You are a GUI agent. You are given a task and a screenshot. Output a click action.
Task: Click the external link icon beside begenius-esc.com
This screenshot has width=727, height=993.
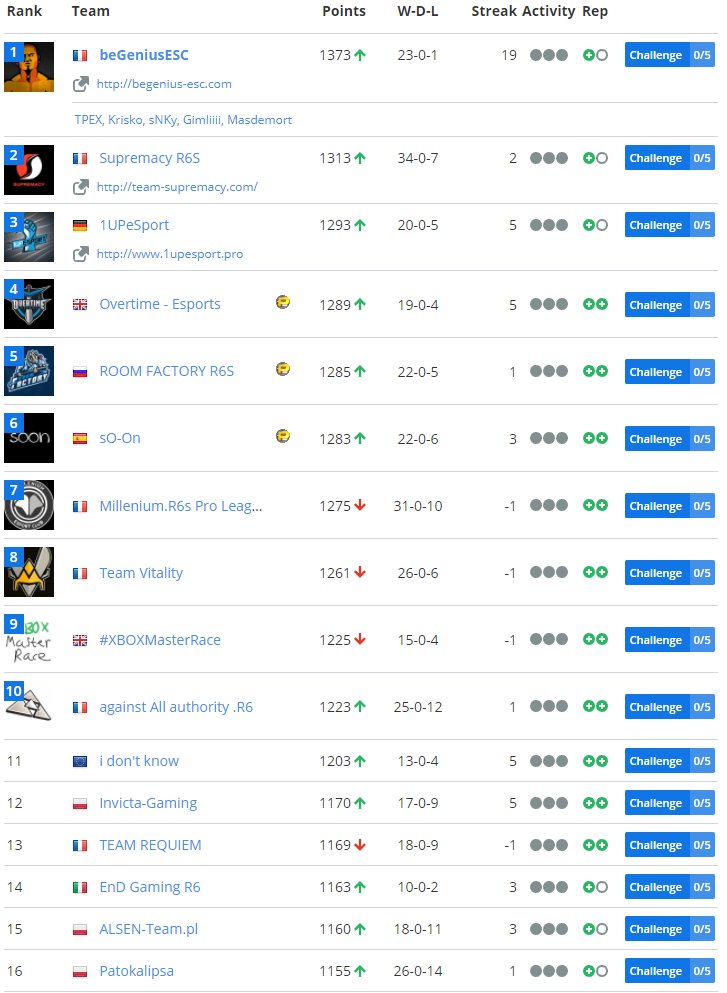(x=80, y=84)
